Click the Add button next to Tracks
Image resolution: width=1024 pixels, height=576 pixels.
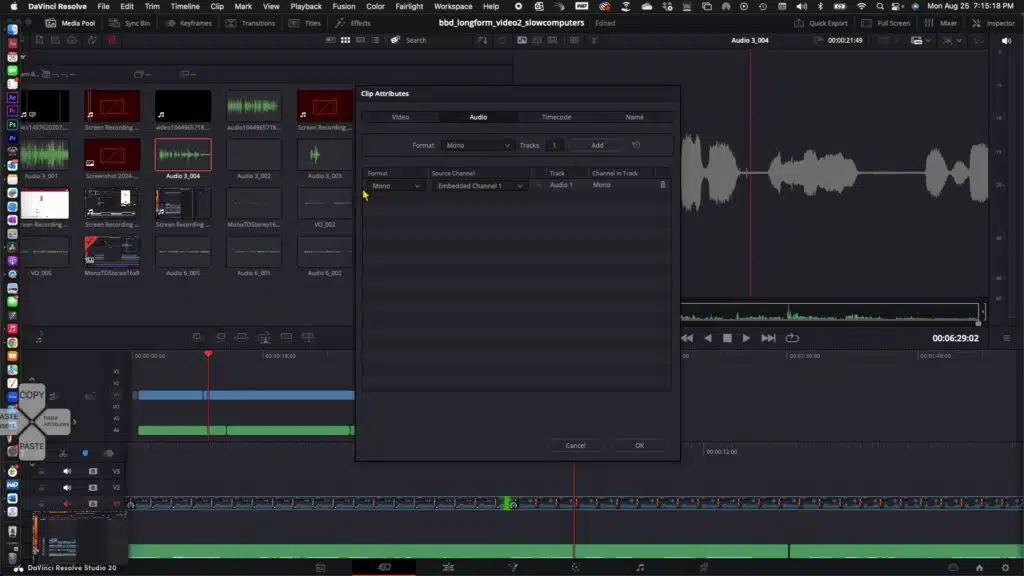click(x=597, y=145)
